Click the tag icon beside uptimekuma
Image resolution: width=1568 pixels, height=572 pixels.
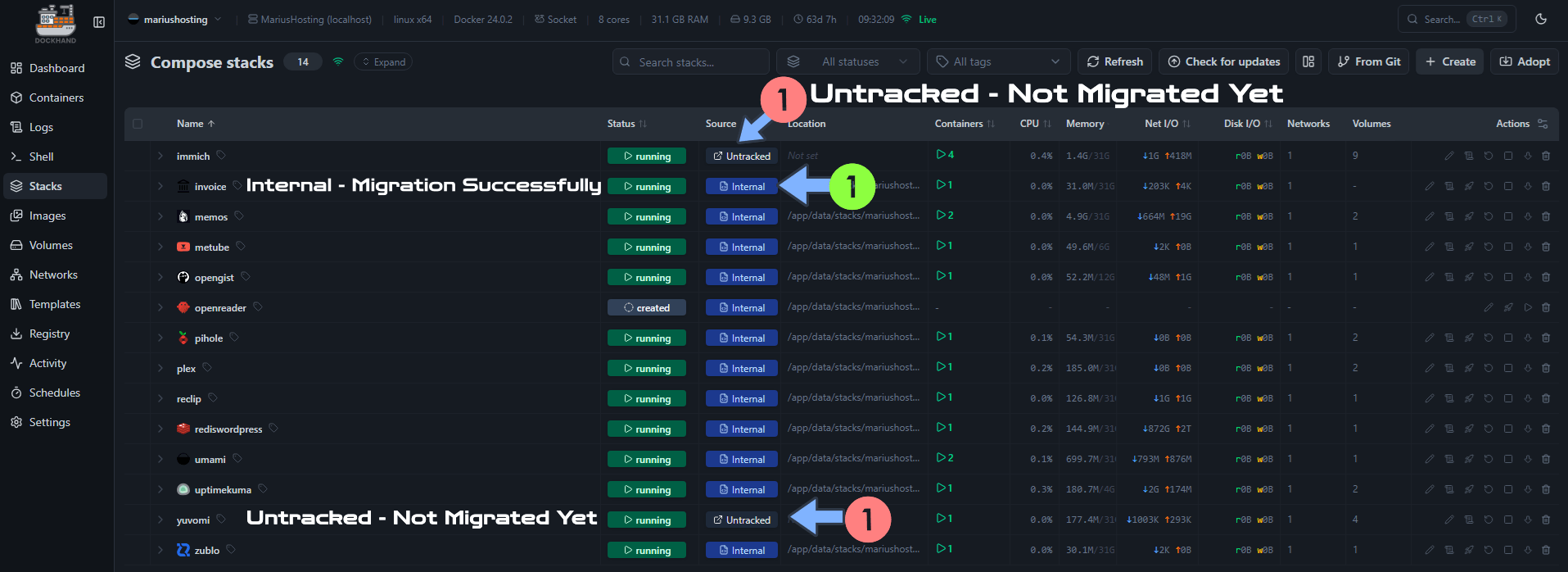tap(263, 489)
